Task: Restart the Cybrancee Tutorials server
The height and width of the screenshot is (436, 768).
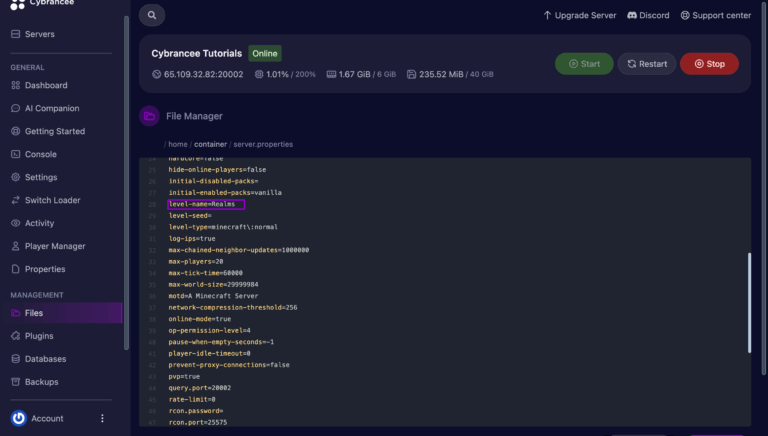Action: click(647, 64)
